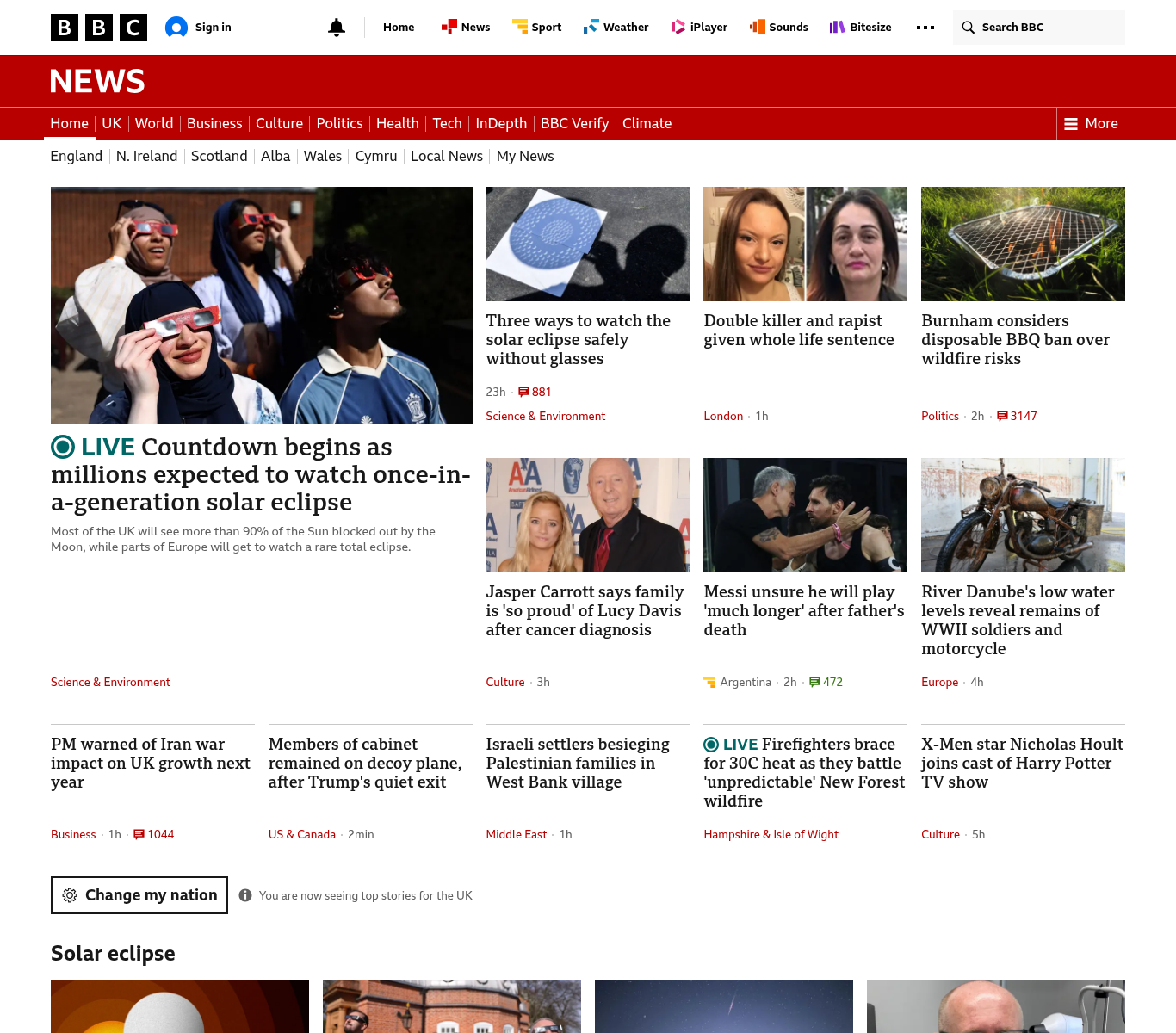Screen dimensions: 1176x1033
Task: Read Nicholas Hoult Harry Potter story
Action: click(1022, 764)
